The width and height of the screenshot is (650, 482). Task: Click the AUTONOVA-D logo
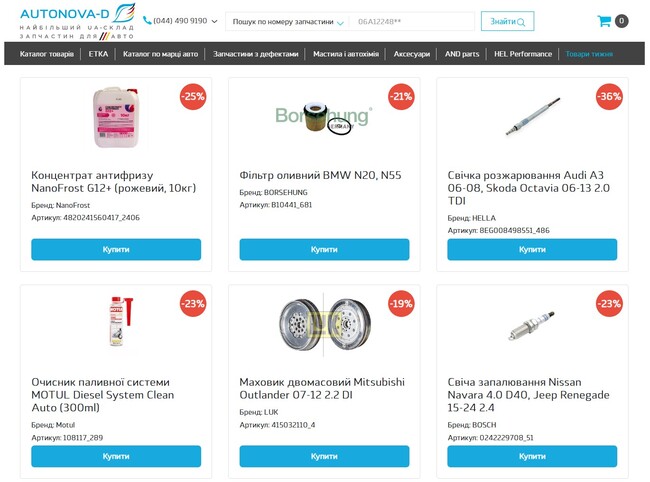point(77,21)
